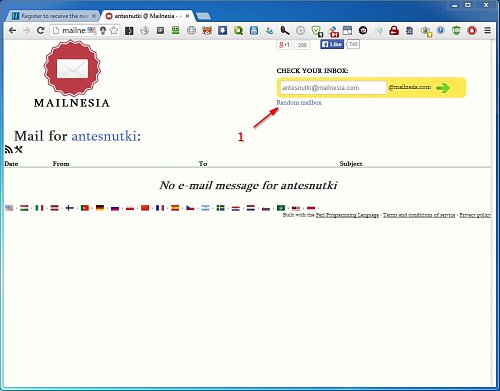
Task: Switch language via the Finnish flag
Action: tap(69, 208)
